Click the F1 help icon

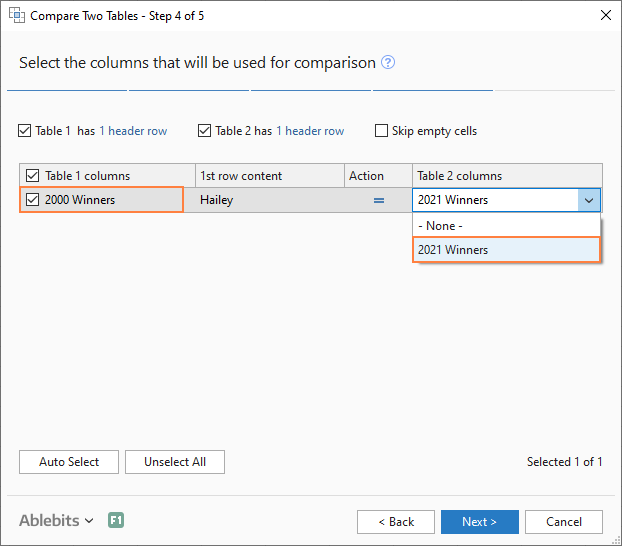(116, 521)
